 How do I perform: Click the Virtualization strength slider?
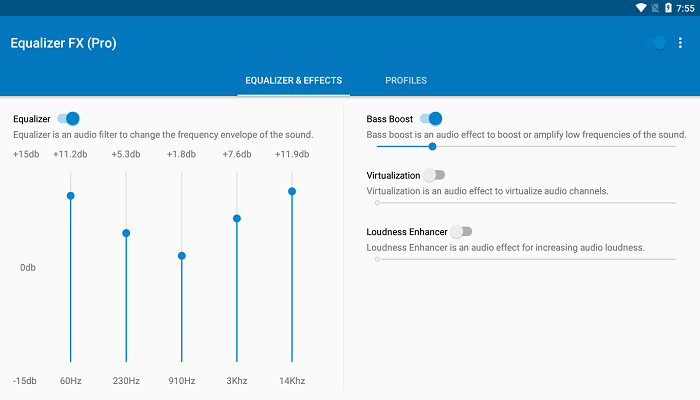[x=526, y=203]
